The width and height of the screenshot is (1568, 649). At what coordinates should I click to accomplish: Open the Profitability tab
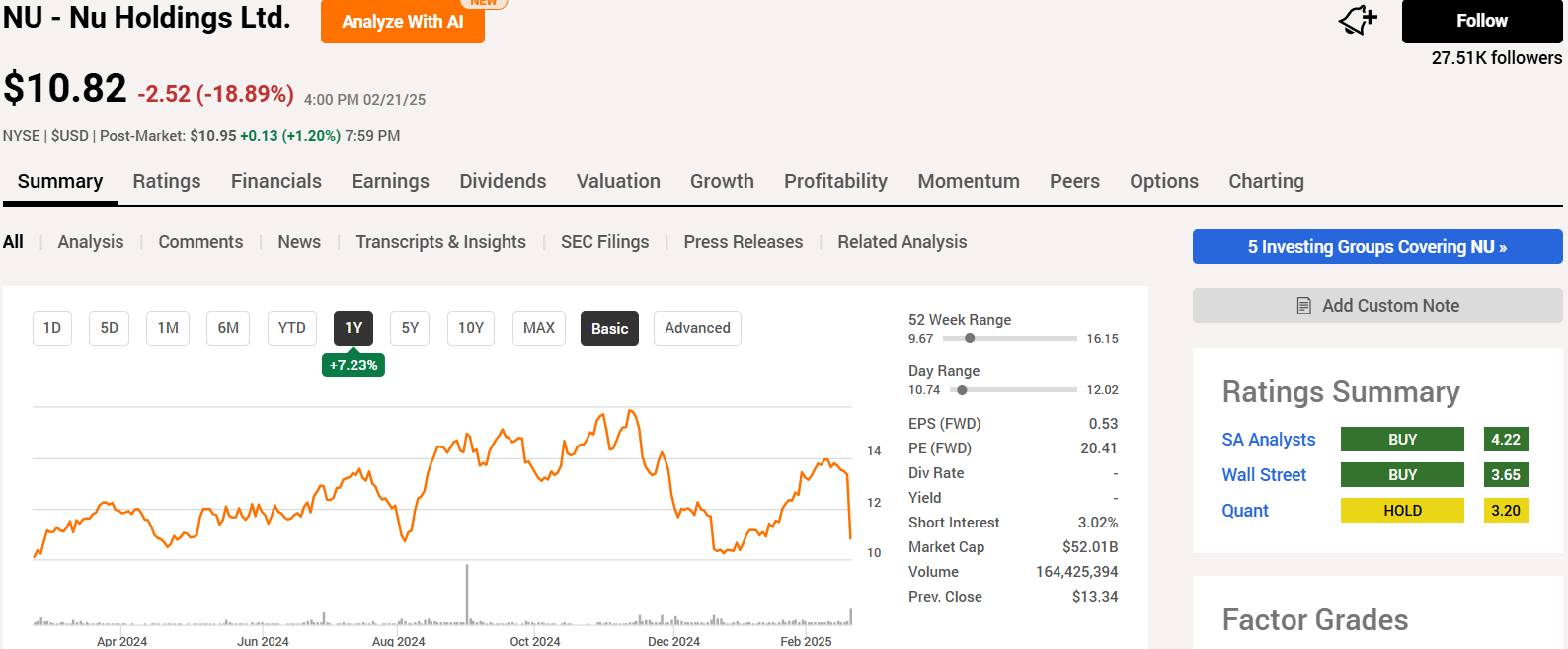(x=835, y=181)
